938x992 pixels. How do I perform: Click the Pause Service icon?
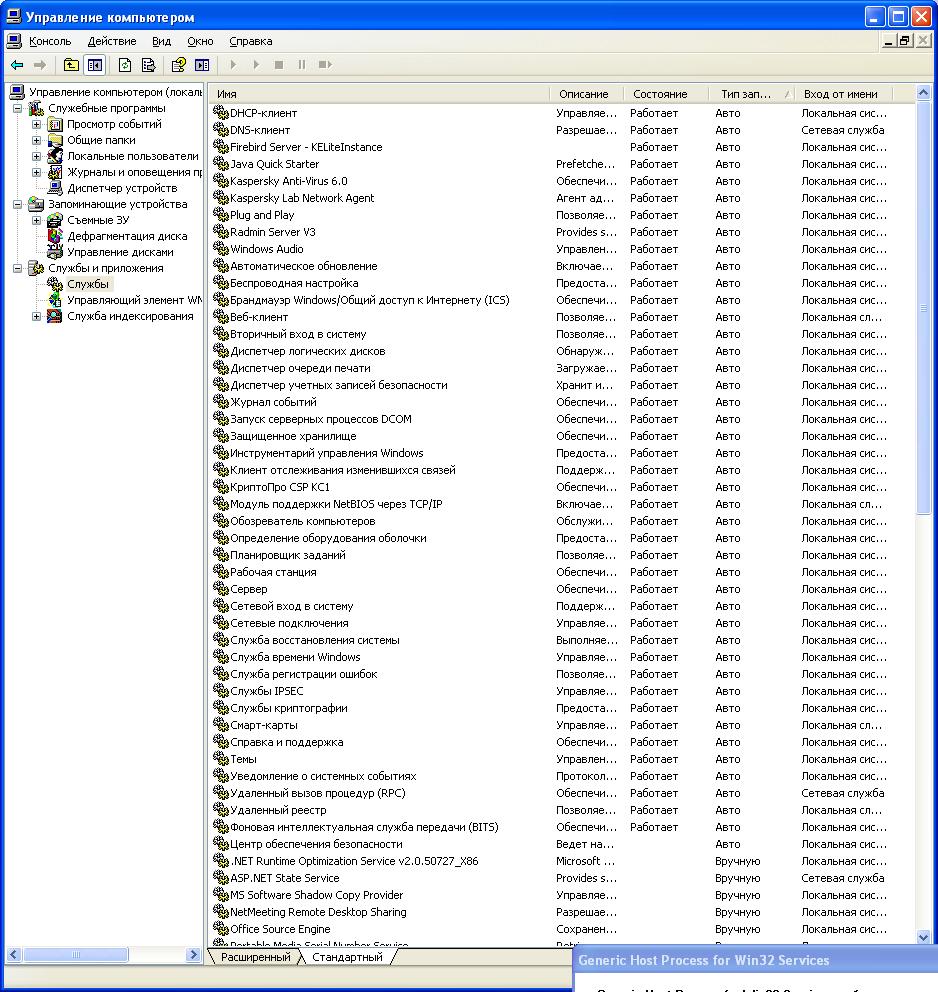coord(302,65)
